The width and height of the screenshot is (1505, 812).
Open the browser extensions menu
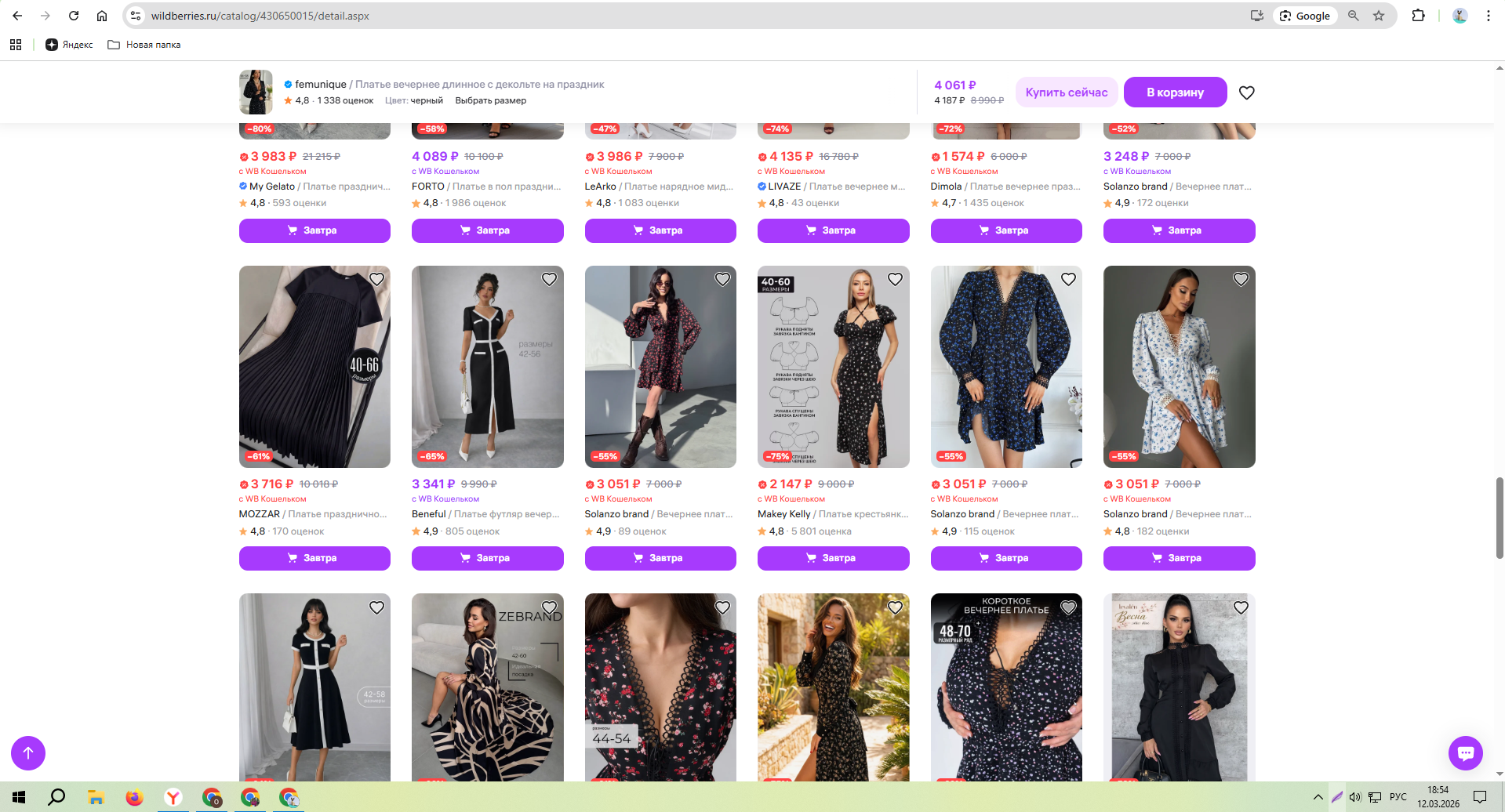click(1418, 16)
